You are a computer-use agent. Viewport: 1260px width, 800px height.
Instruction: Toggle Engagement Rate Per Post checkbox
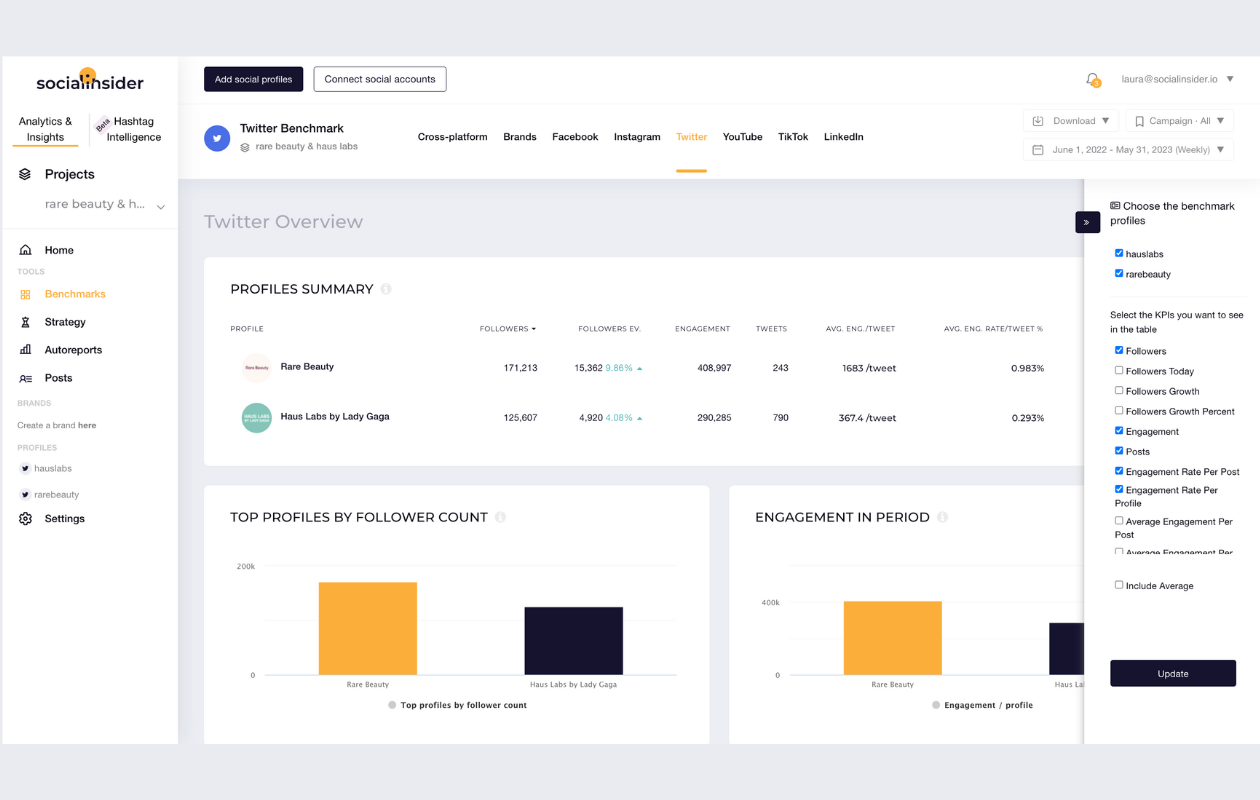1119,470
